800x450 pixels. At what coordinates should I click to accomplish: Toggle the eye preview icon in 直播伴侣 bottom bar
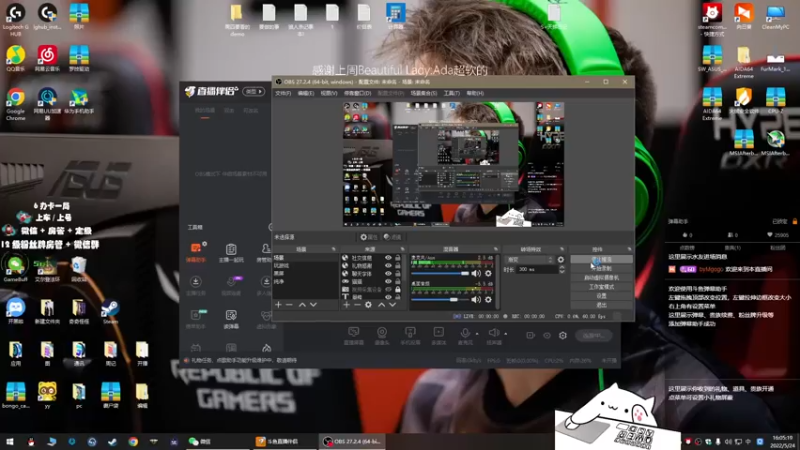point(547,335)
